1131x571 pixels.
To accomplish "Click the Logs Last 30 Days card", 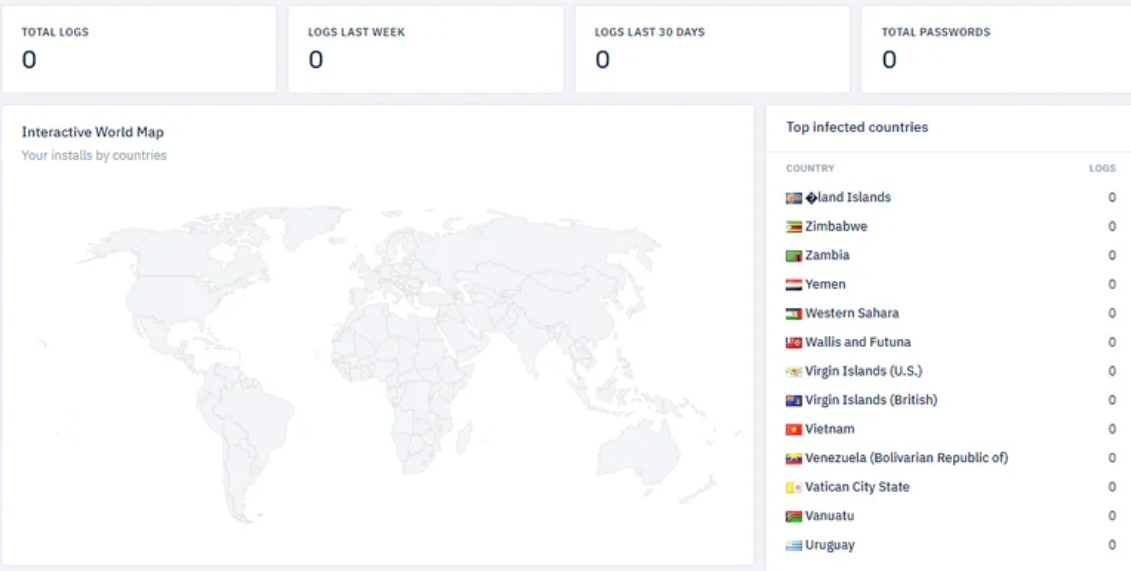I will [x=712, y=49].
